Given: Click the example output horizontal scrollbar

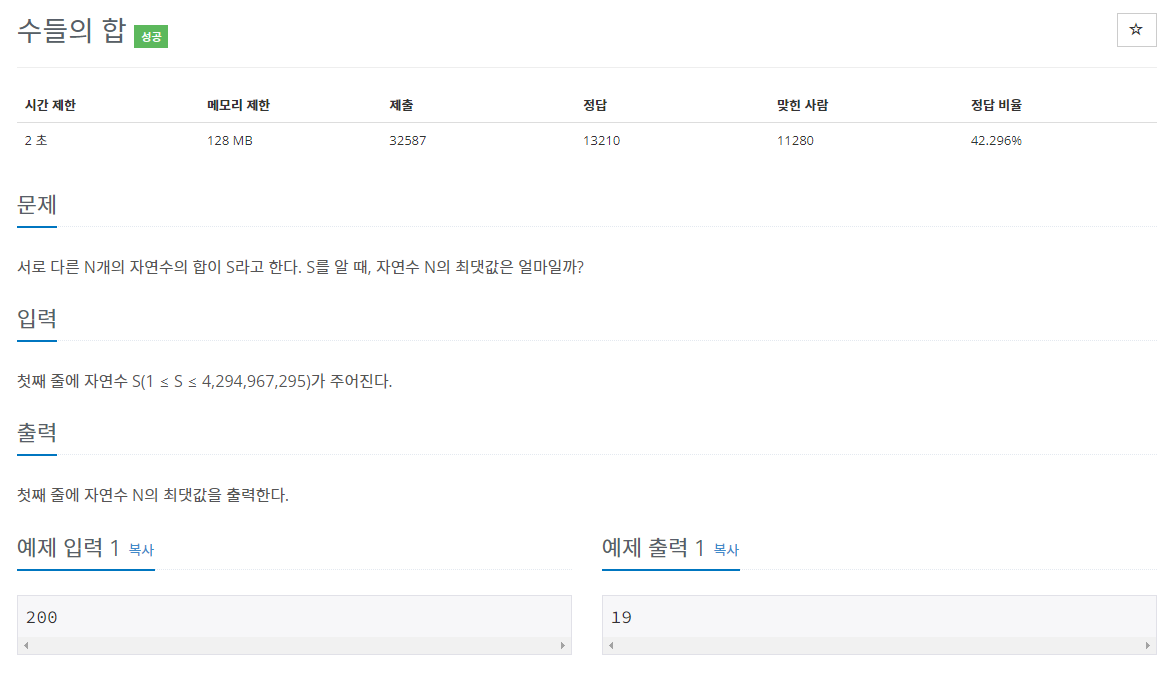Looking at the screenshot, I should click(879, 645).
